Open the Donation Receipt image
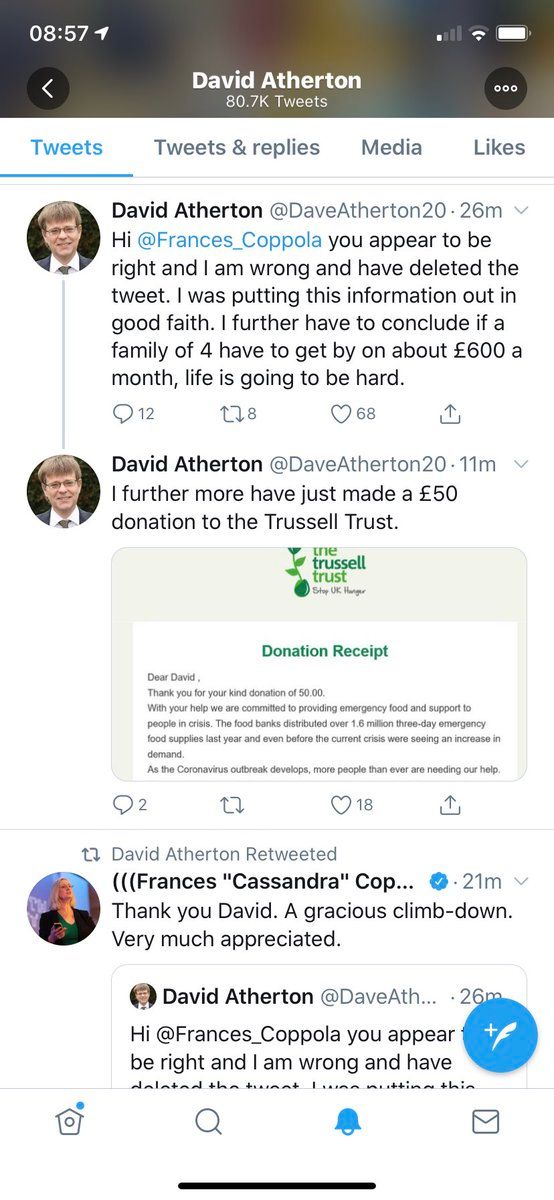Screen dimensions: 554x1200 [319, 664]
